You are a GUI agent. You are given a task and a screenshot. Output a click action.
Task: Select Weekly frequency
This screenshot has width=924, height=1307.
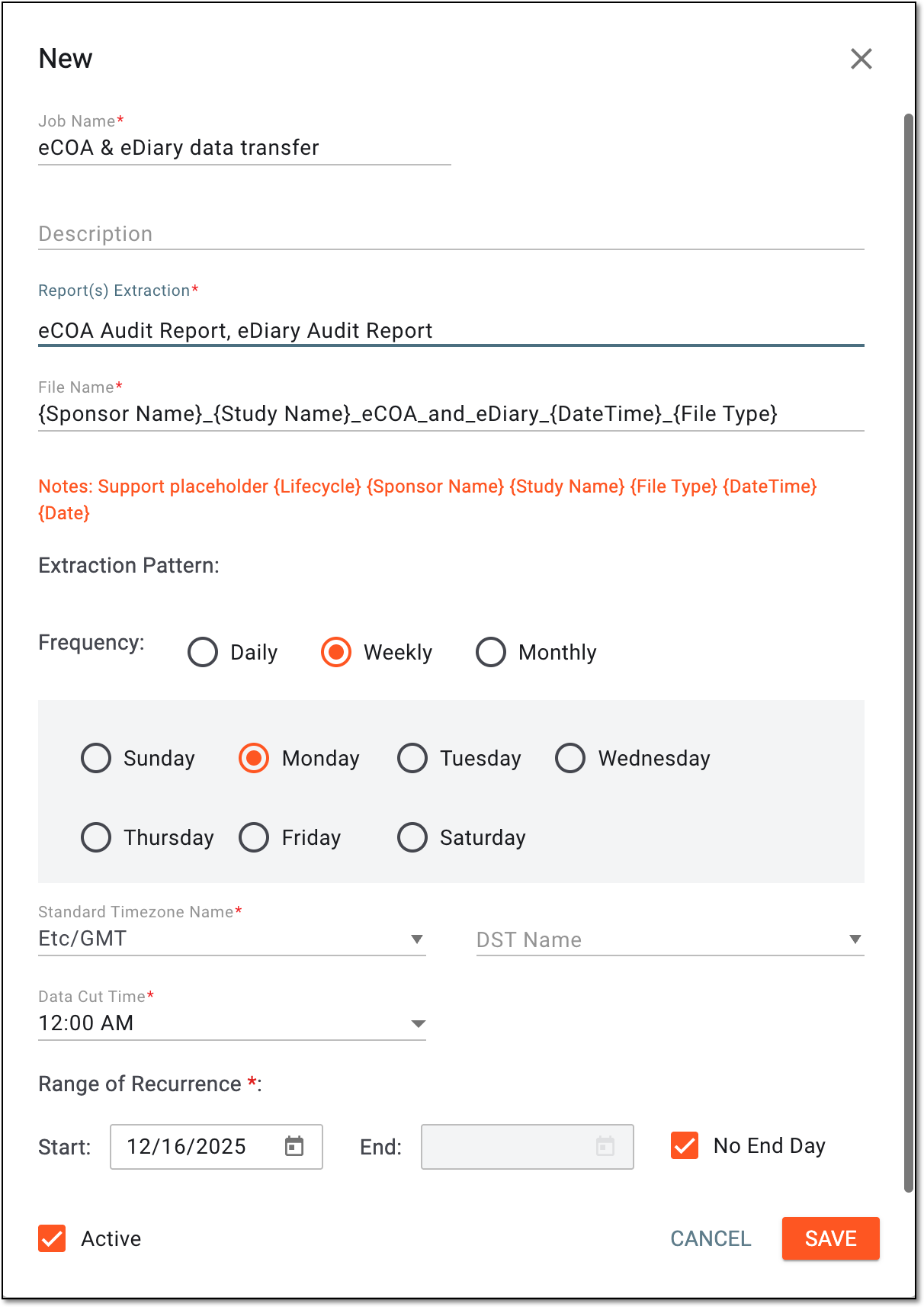point(336,652)
